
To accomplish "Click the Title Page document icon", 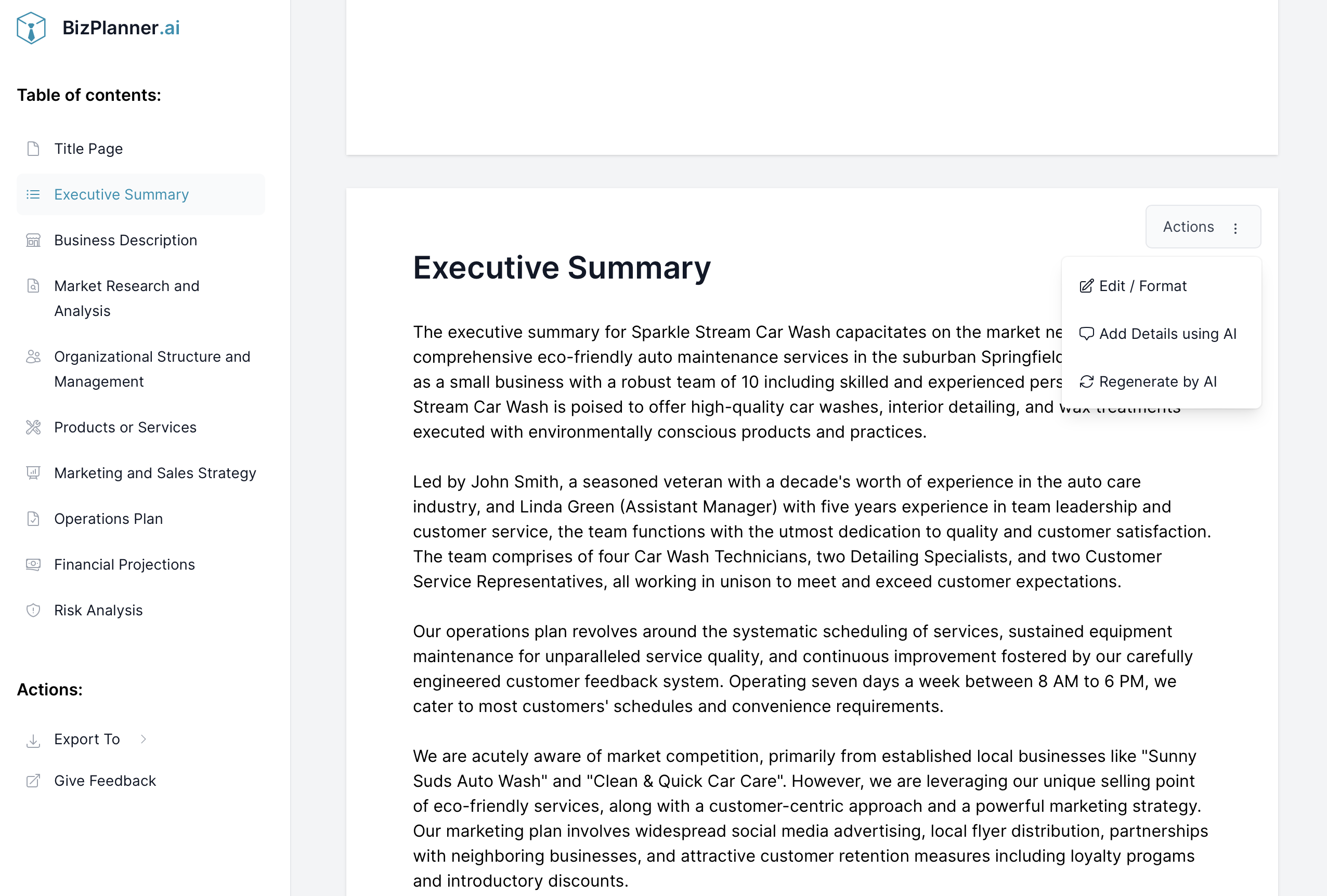I will click(33, 149).
